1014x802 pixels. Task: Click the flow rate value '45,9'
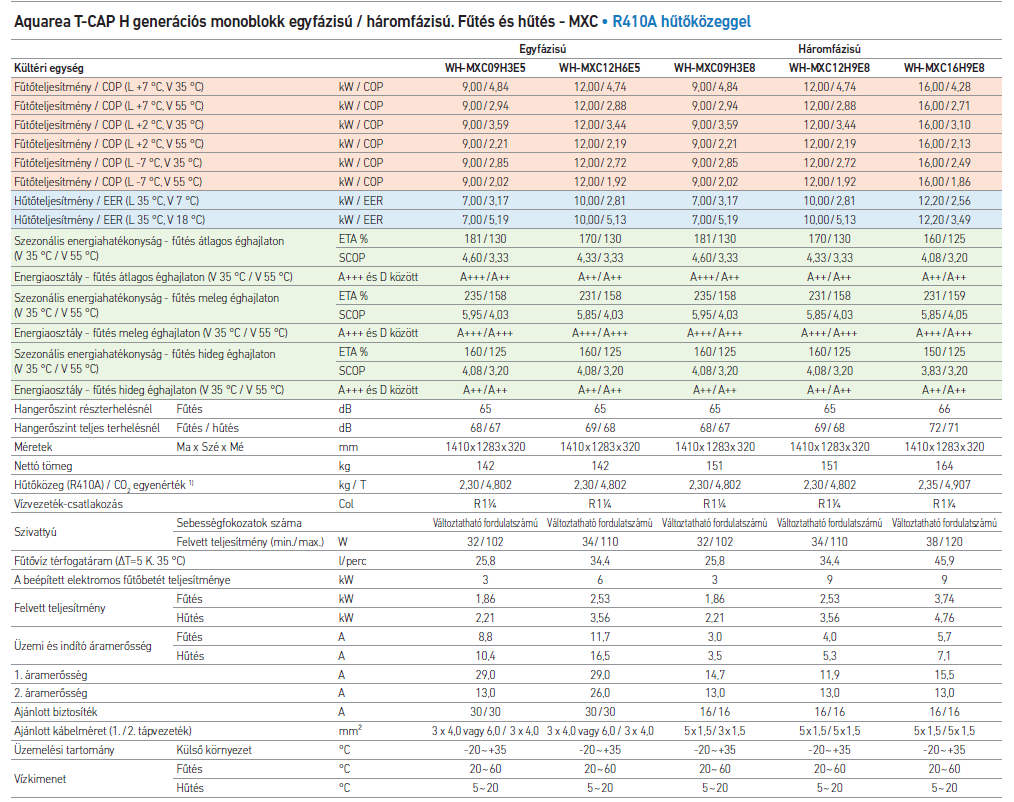pyautogui.click(x=944, y=561)
